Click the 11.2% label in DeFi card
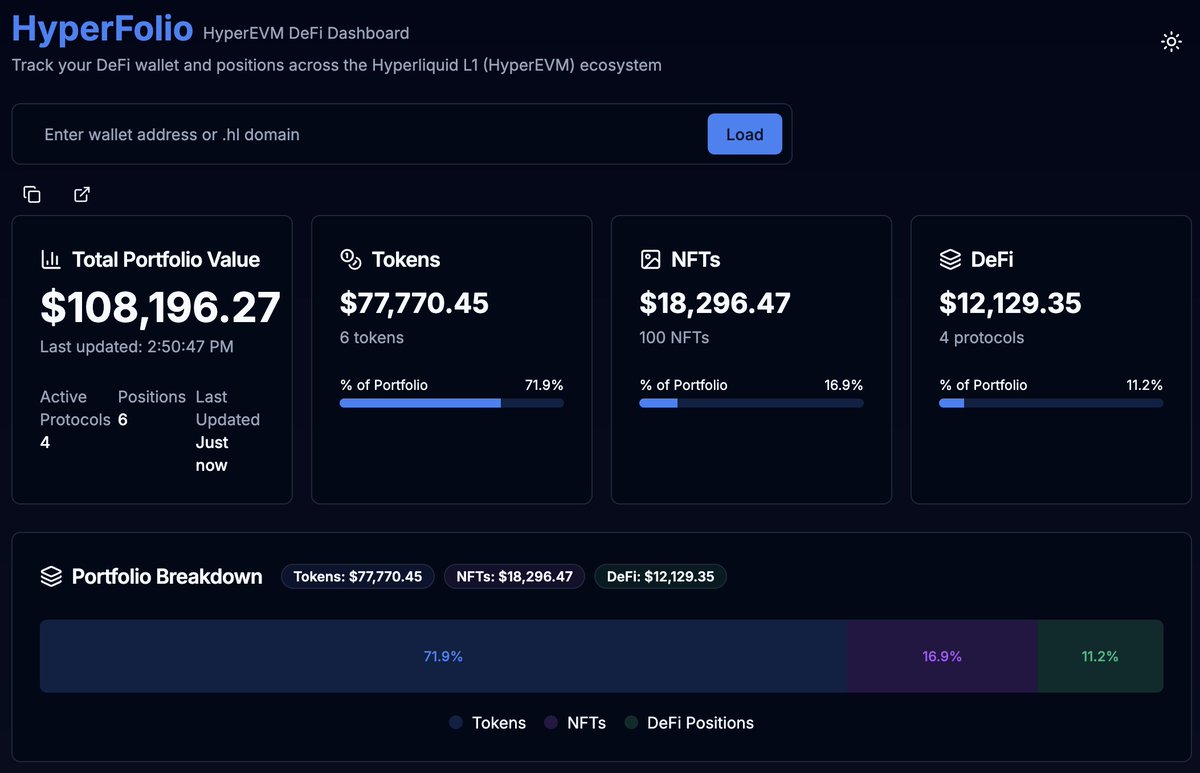Image resolution: width=1200 pixels, height=773 pixels. pos(1144,385)
